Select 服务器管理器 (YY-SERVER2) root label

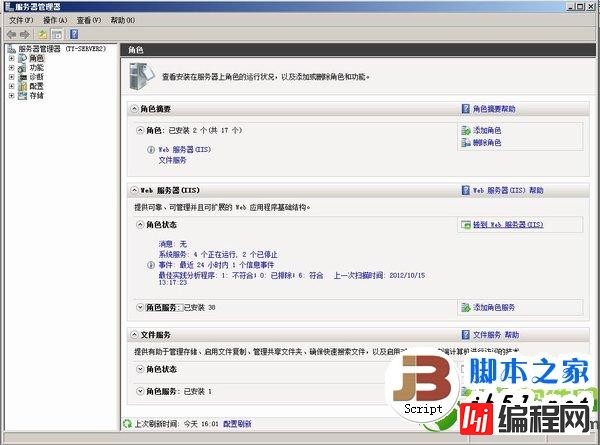(x=62, y=49)
